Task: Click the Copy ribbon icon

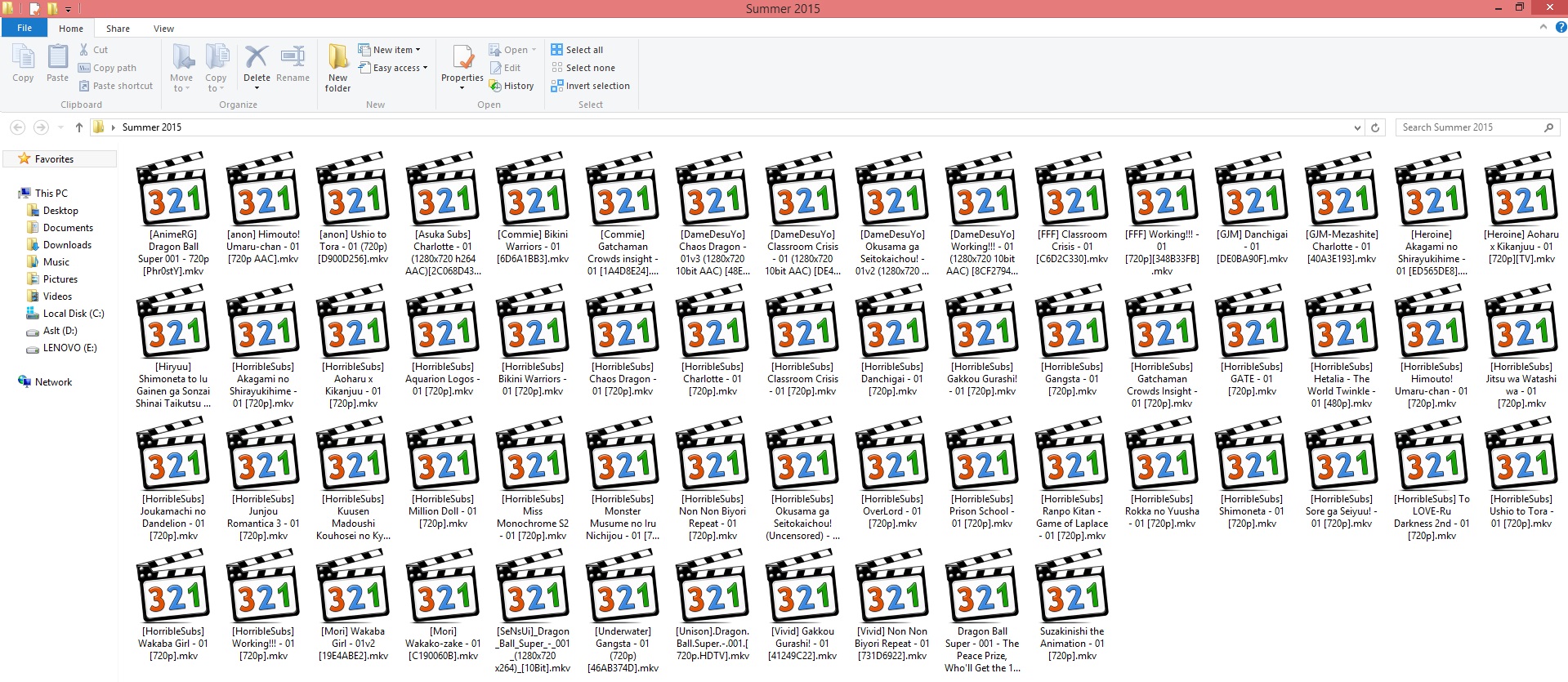Action: pos(23,64)
